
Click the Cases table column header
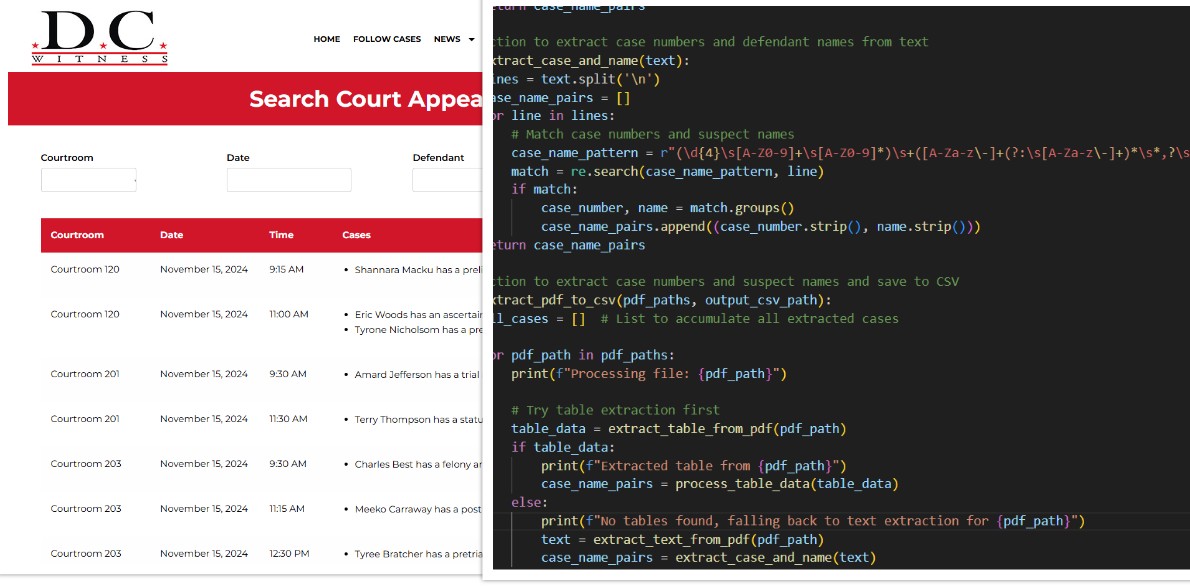(356, 235)
